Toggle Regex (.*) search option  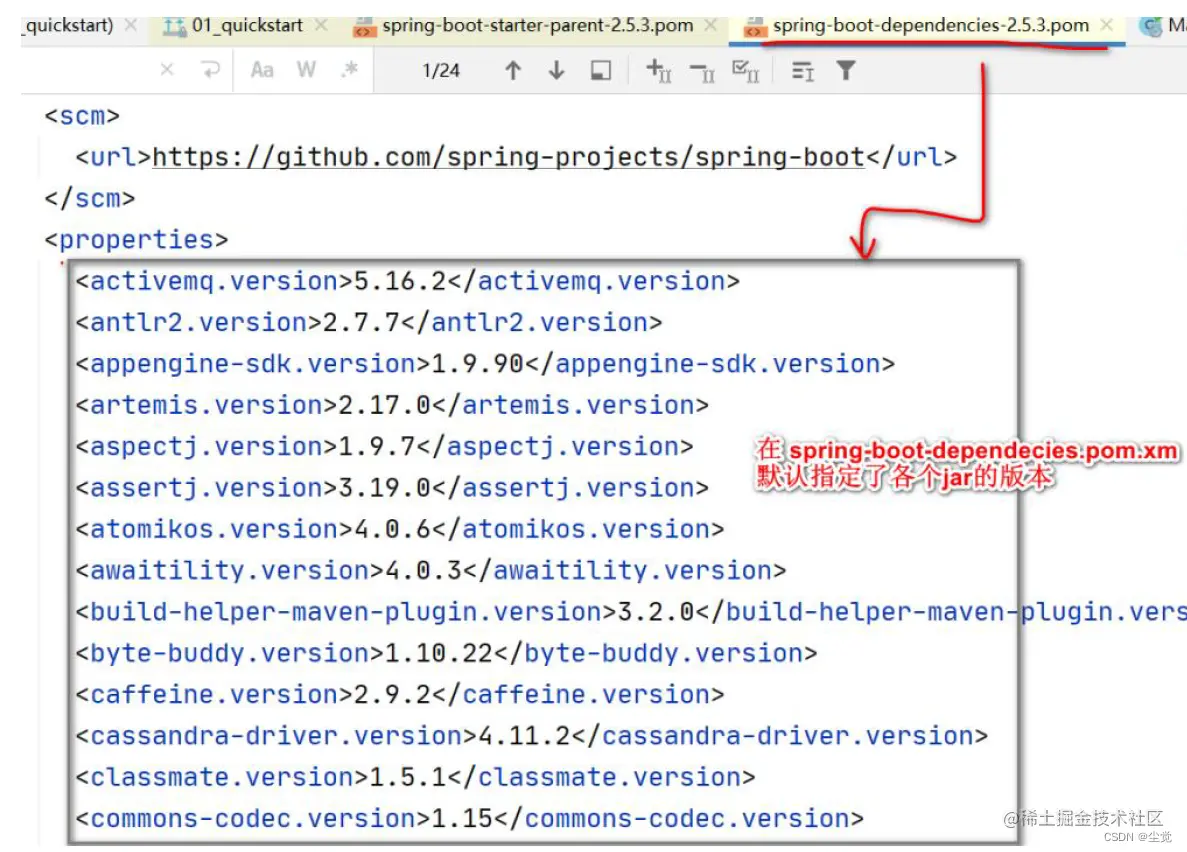coord(349,70)
